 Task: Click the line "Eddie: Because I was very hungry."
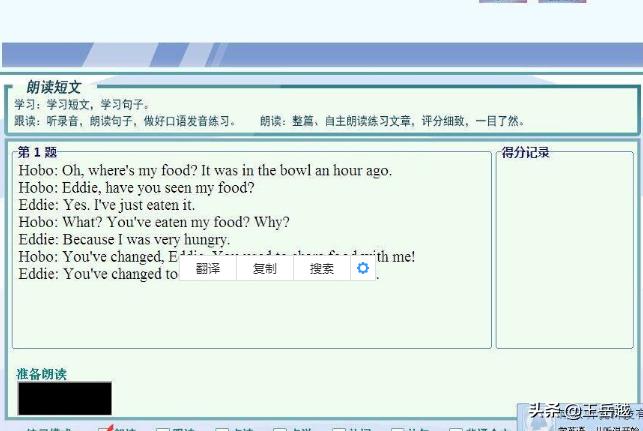[124, 239]
